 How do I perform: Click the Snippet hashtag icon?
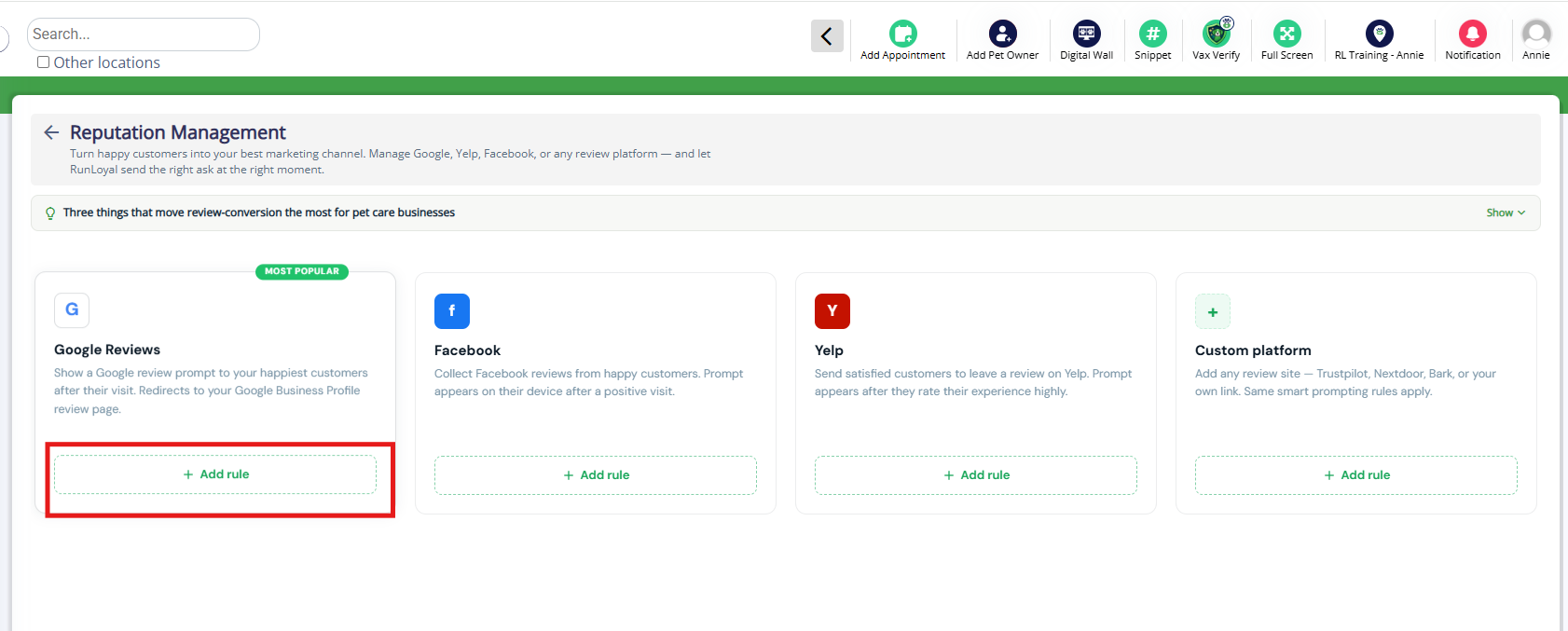click(x=1153, y=34)
